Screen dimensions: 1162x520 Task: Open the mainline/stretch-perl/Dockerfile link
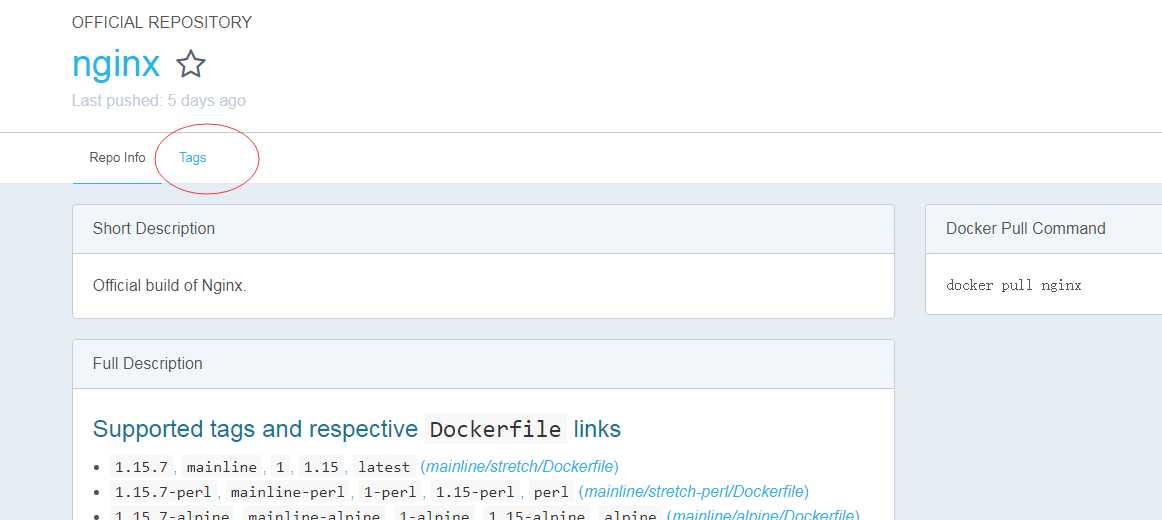coord(694,492)
